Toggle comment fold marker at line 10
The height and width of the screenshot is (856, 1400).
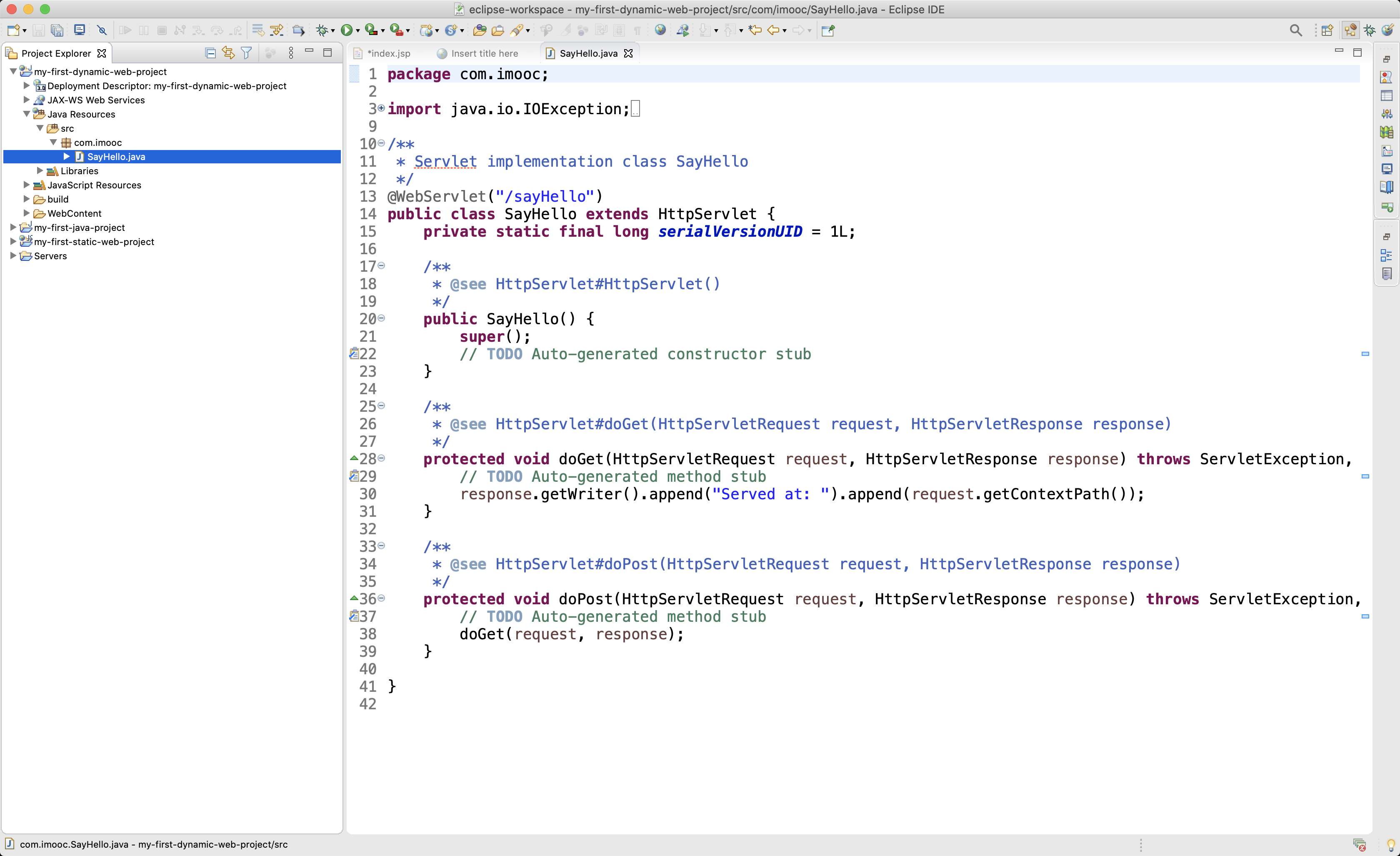tap(381, 143)
